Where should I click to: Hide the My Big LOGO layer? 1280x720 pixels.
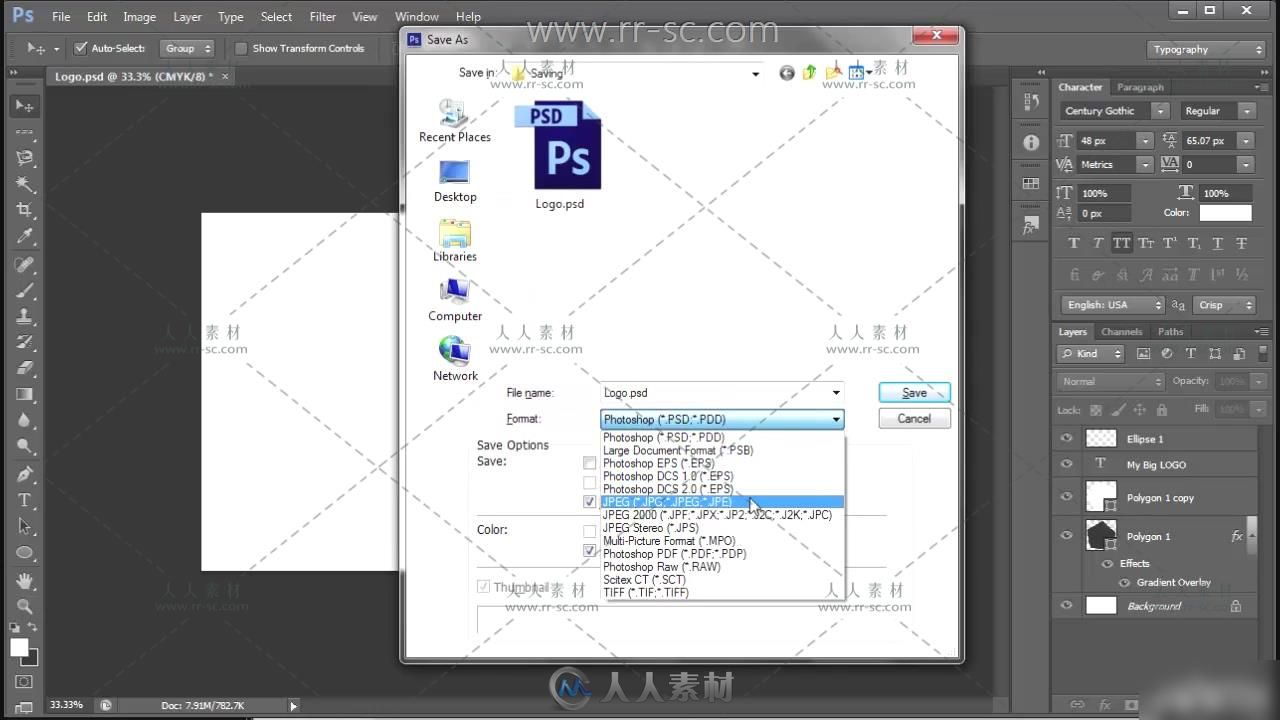(1066, 464)
